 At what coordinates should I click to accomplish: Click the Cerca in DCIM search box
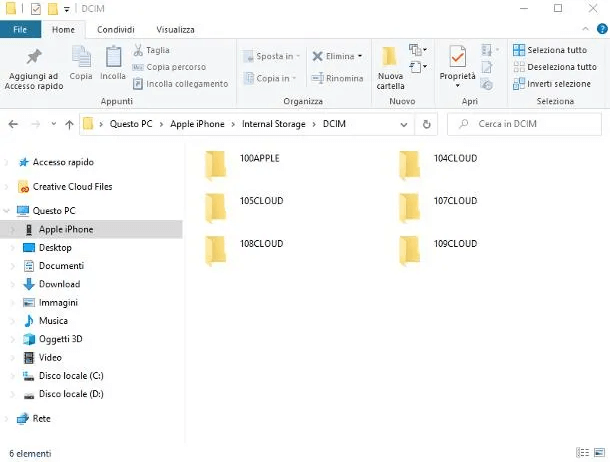(530, 124)
